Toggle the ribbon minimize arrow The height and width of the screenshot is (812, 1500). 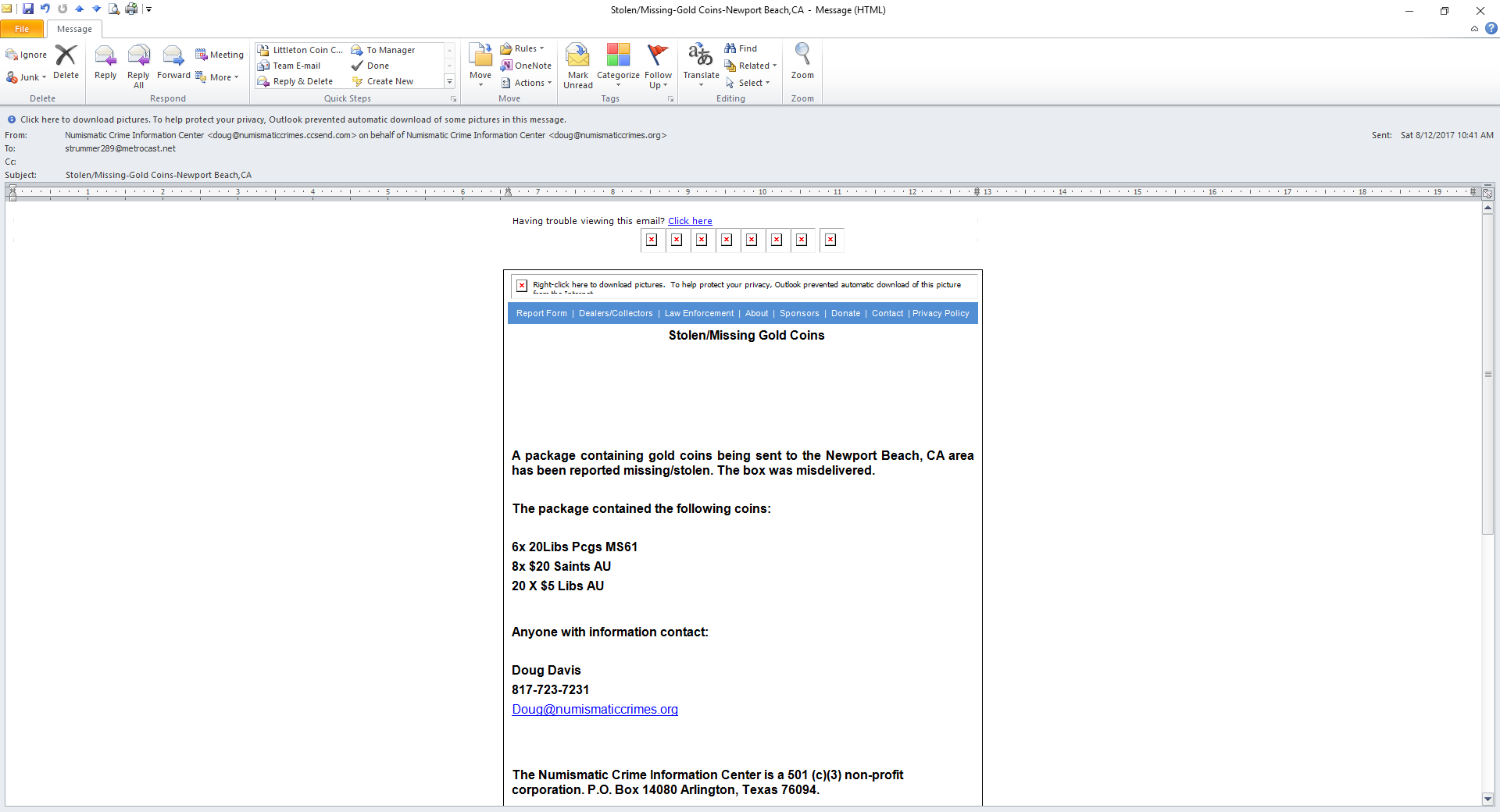[1474, 29]
